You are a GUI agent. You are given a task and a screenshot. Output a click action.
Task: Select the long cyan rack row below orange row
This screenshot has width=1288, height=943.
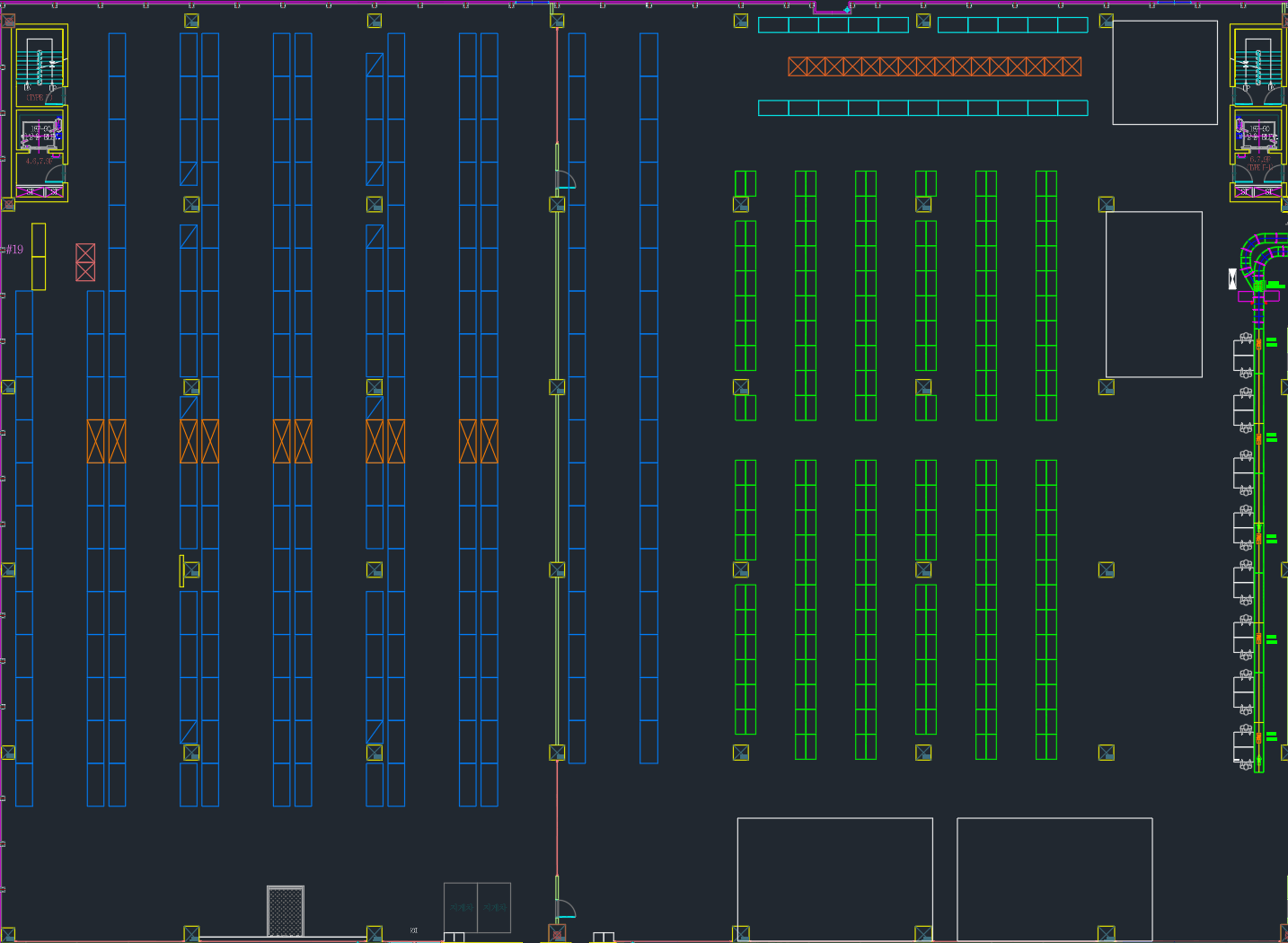tap(922, 108)
